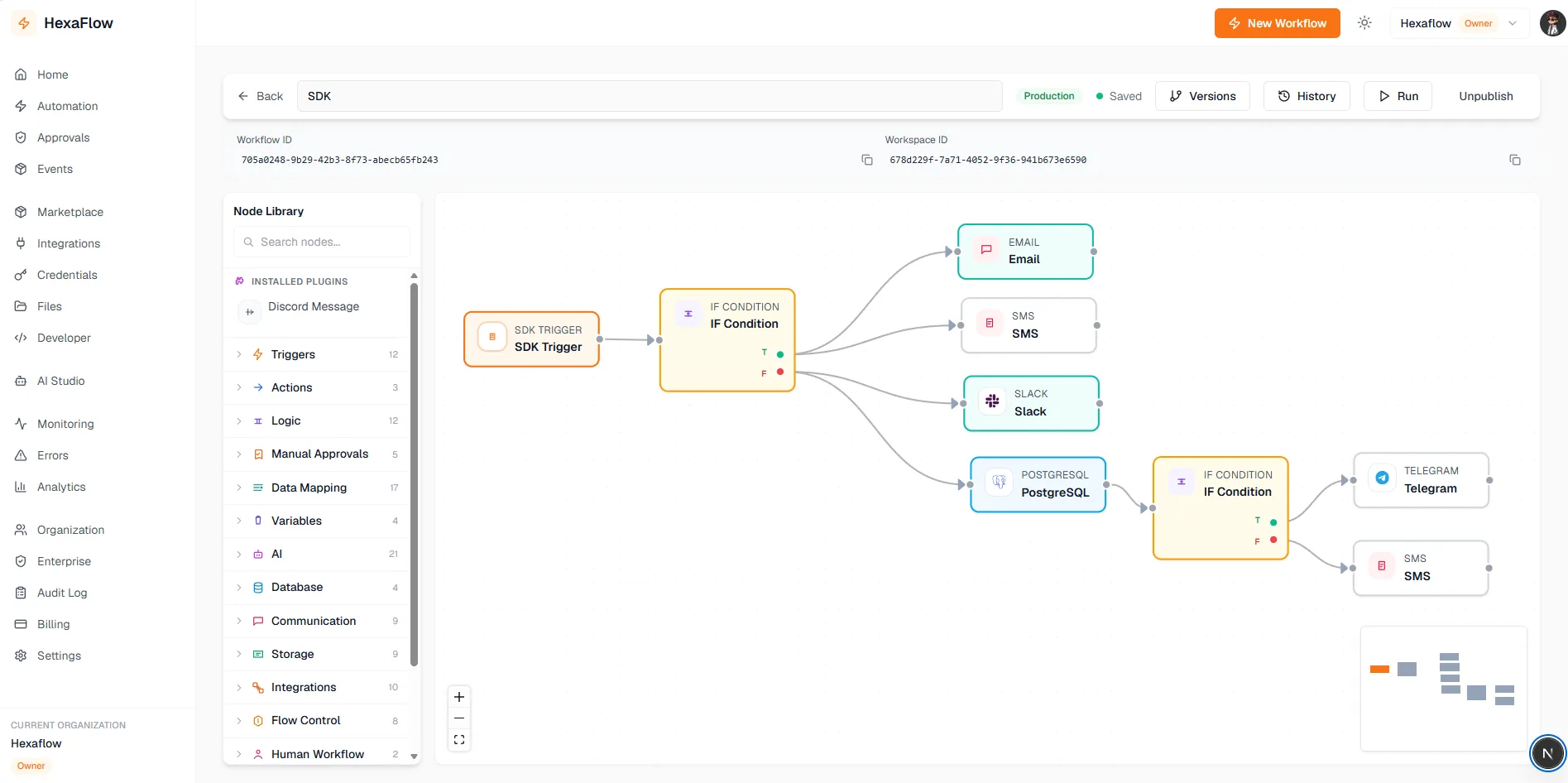1568x783 pixels.
Task: Click the New Workflow button
Action: click(1277, 23)
